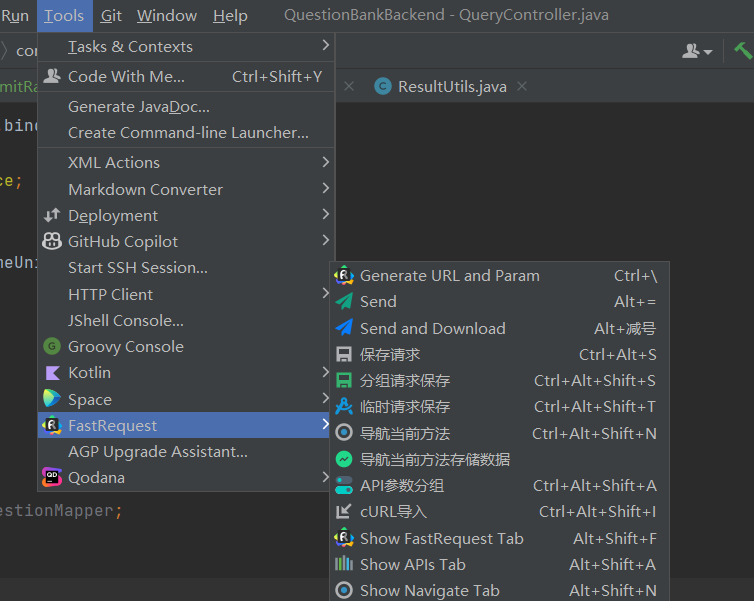The image size is (754, 601).
Task: Choose Start SSH Session... menu entry
Action: [x=186, y=268]
